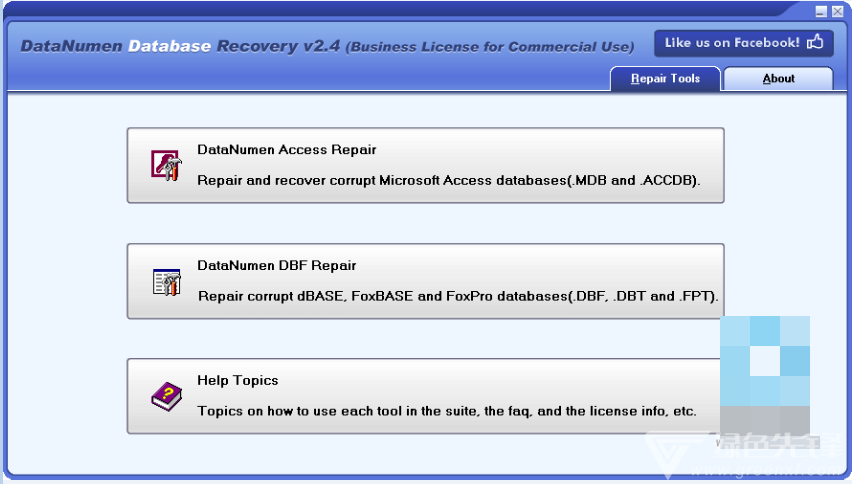Click the dBASE, FoxBASE and FoxPro description
The height and width of the screenshot is (484, 852).
(458, 296)
